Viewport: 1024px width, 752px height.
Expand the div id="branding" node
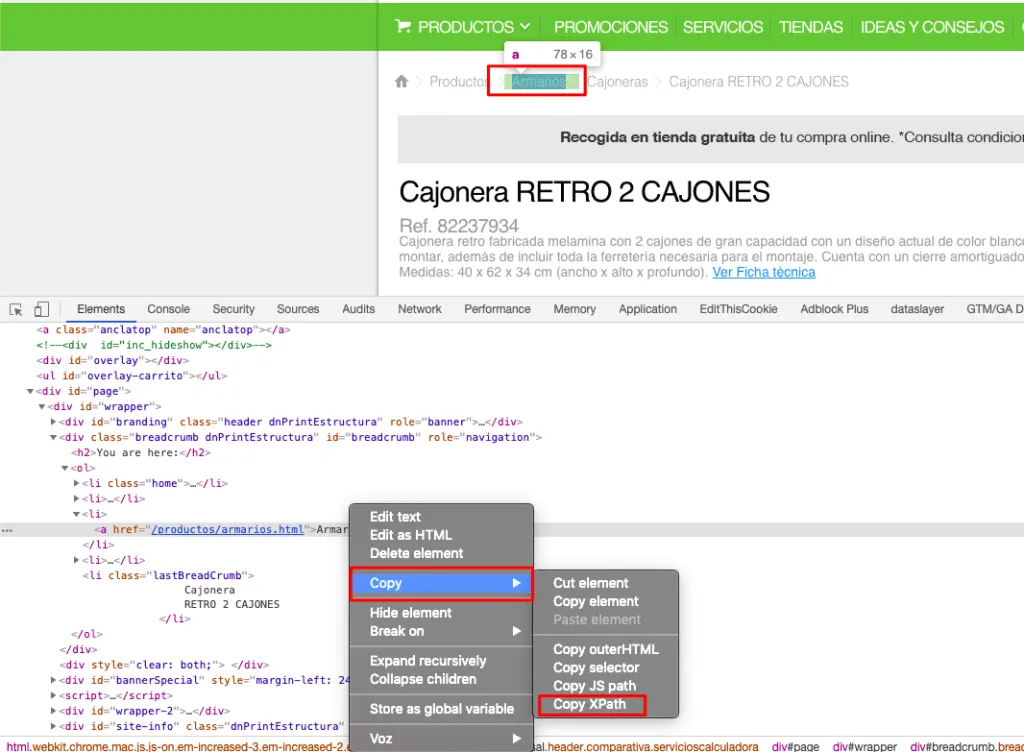53,422
